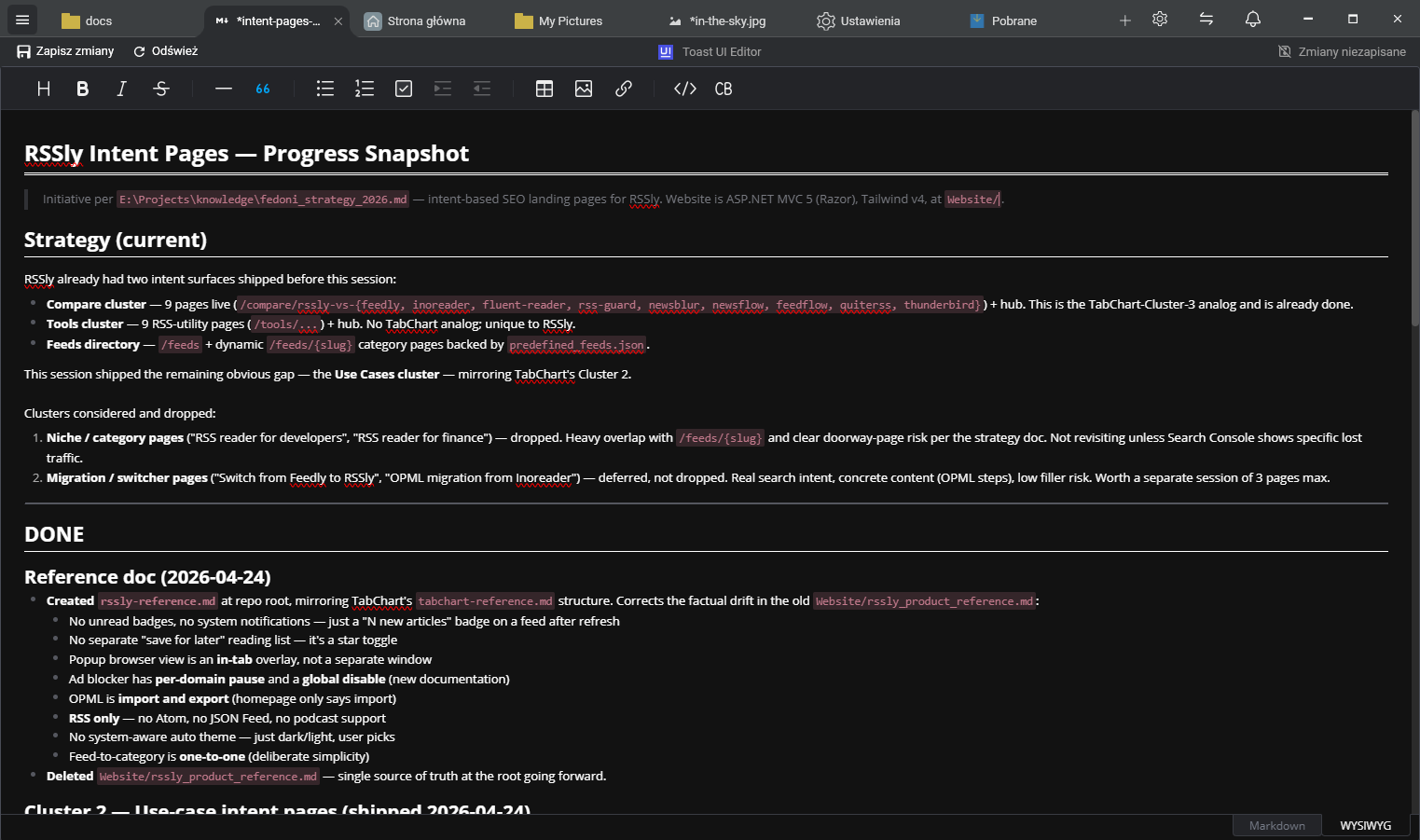Click the Strategy (current) heading
This screenshot has height=840, width=1420.
pos(116,240)
